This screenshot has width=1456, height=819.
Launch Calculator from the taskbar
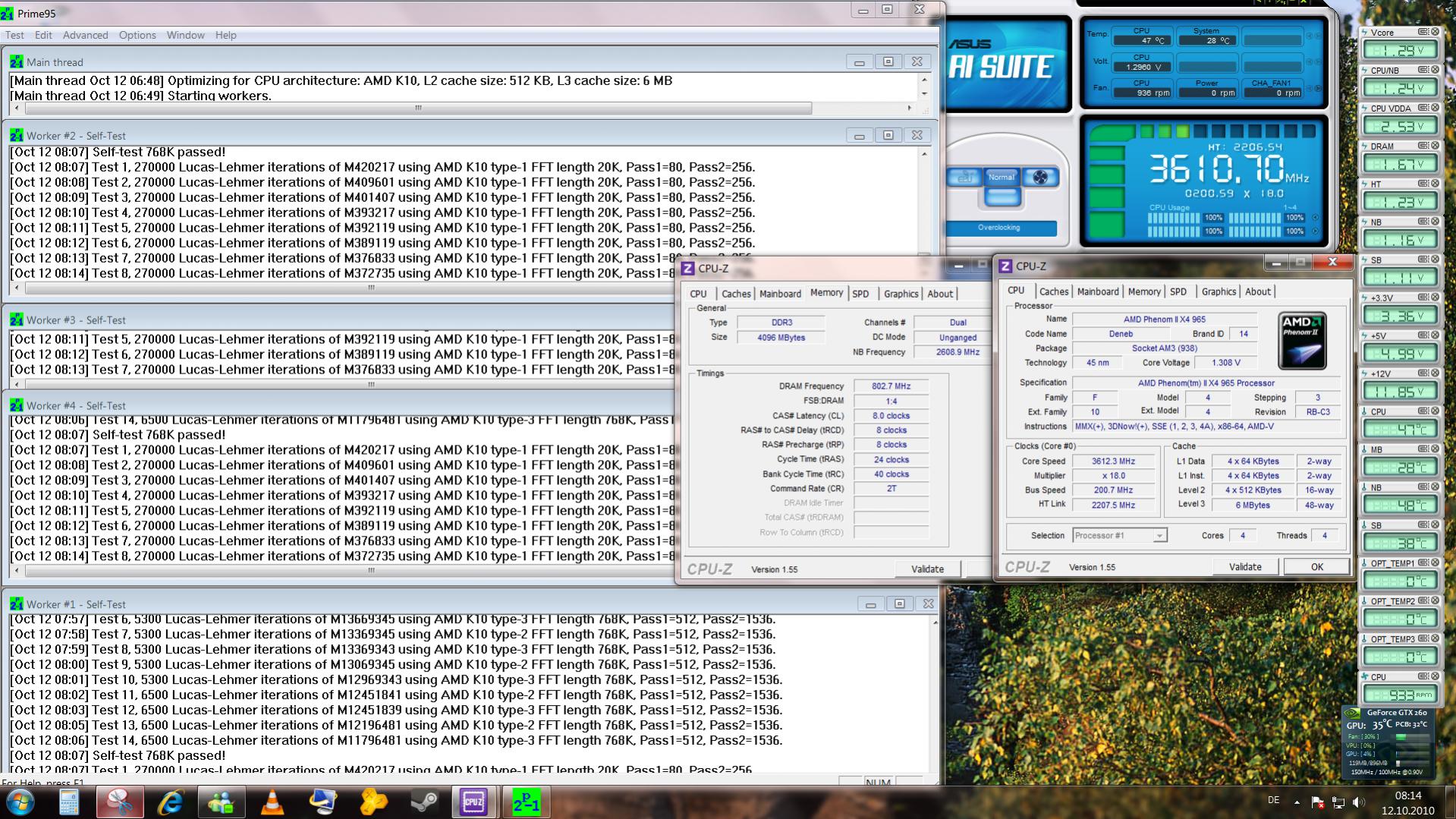click(69, 802)
